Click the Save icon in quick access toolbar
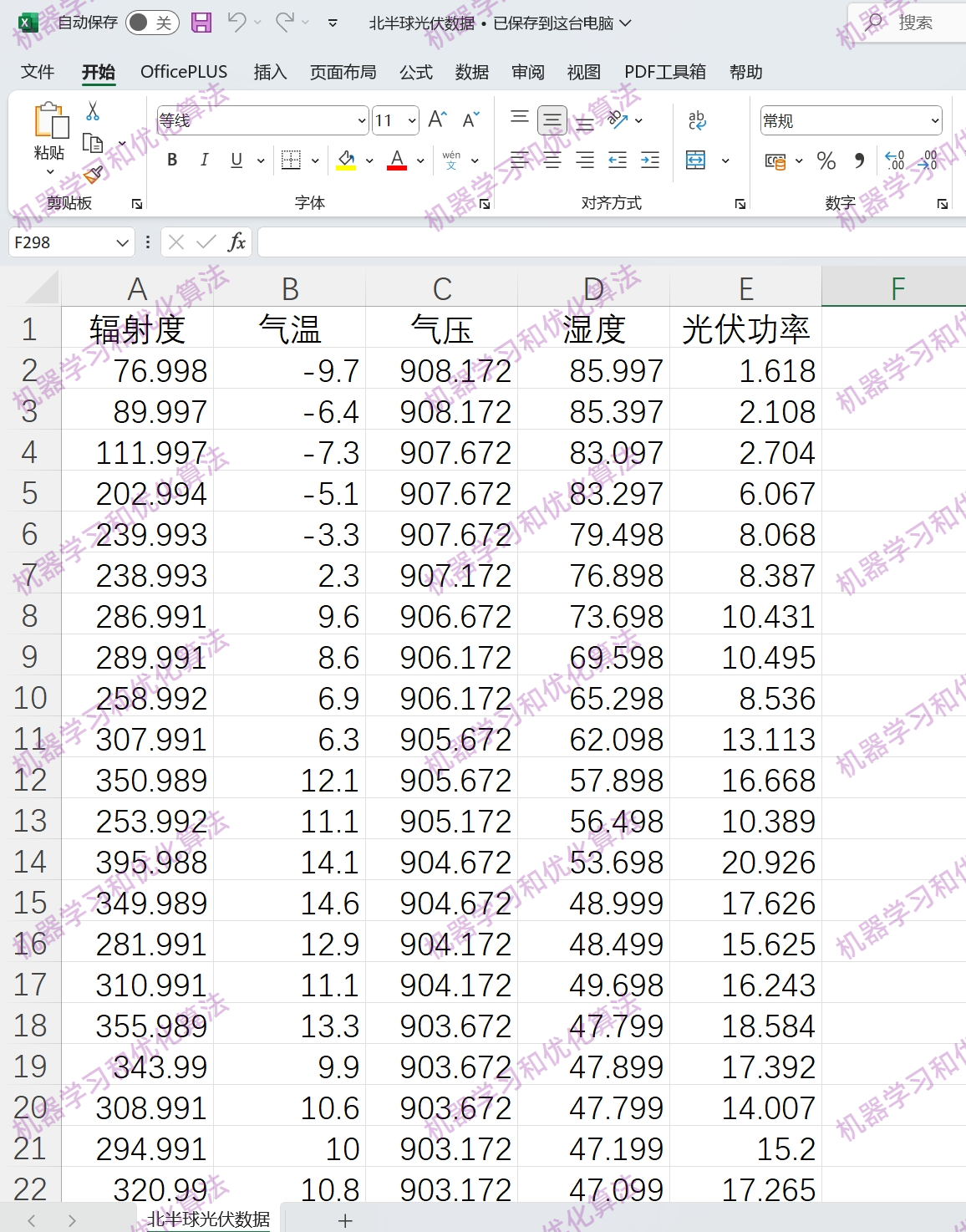The width and height of the screenshot is (966, 1232). tap(203, 23)
